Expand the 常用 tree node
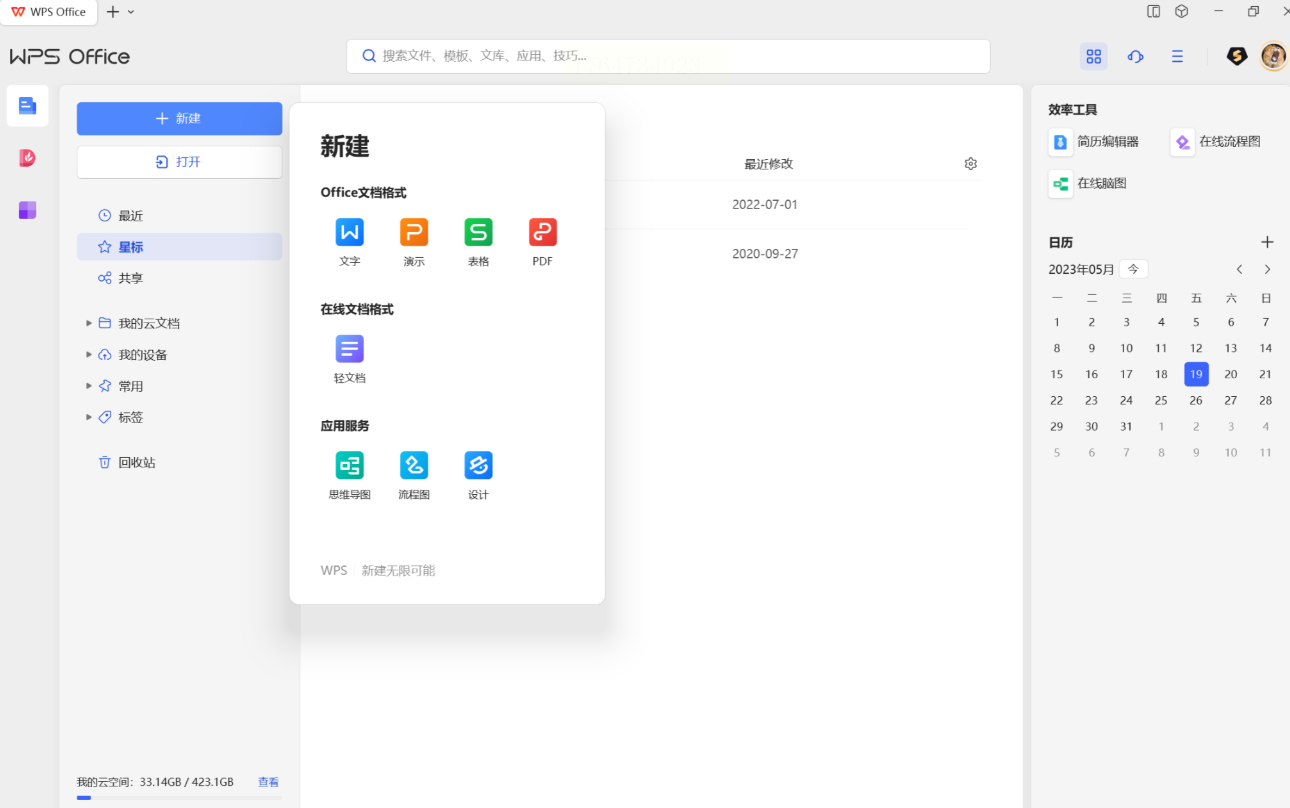Image resolution: width=1290 pixels, height=808 pixels. click(x=89, y=386)
